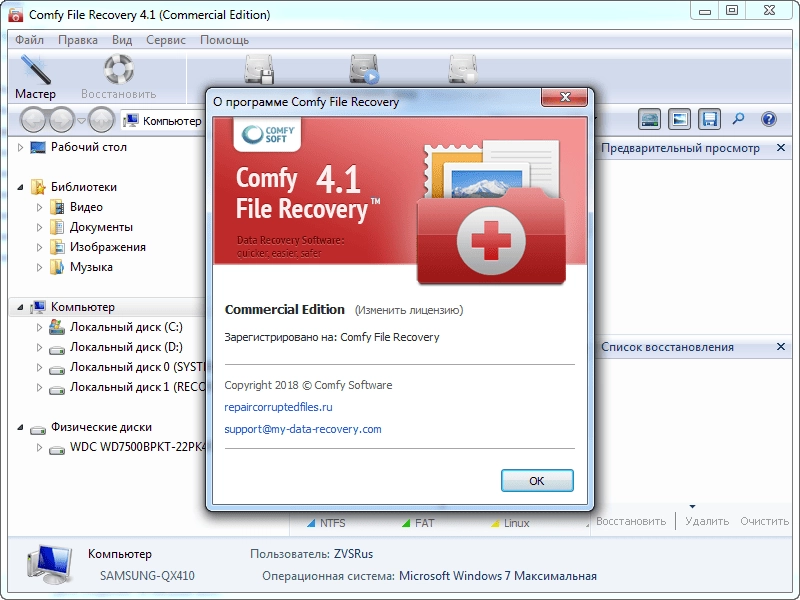The height and width of the screenshot is (600, 800).
Task: Click OK in the about dialog
Action: 537,481
